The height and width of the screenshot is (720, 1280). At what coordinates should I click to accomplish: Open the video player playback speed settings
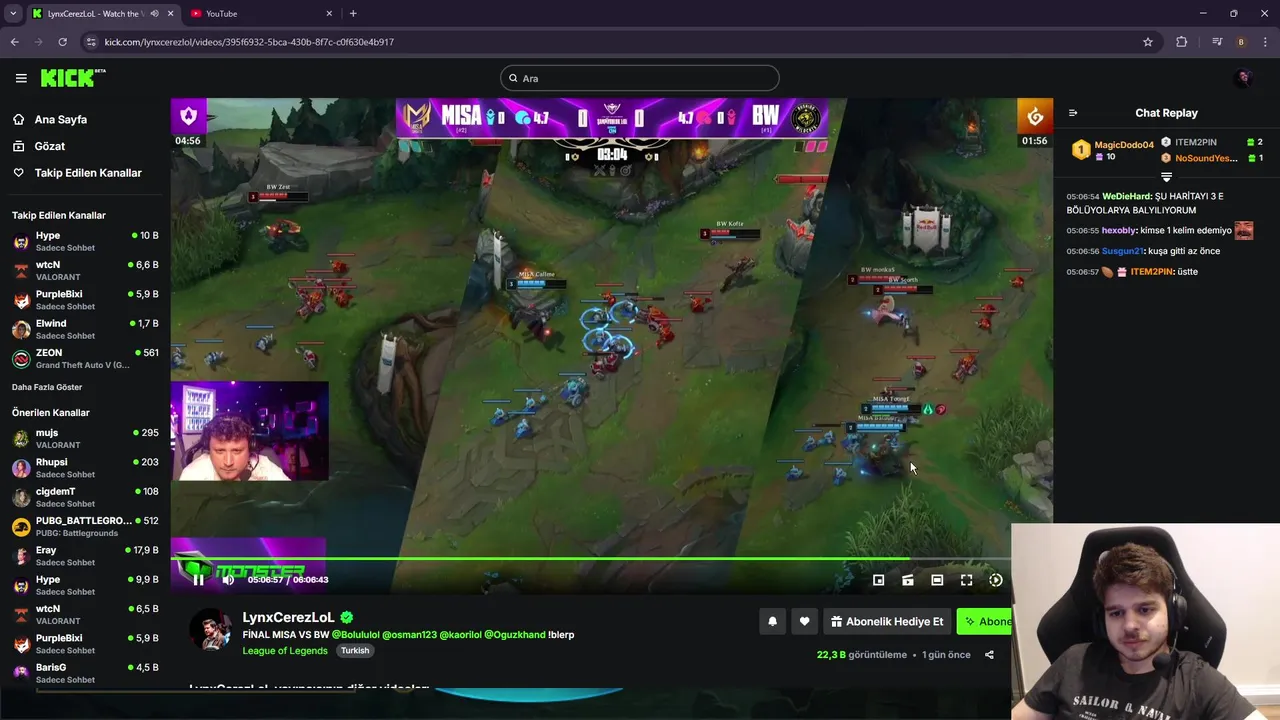(996, 580)
